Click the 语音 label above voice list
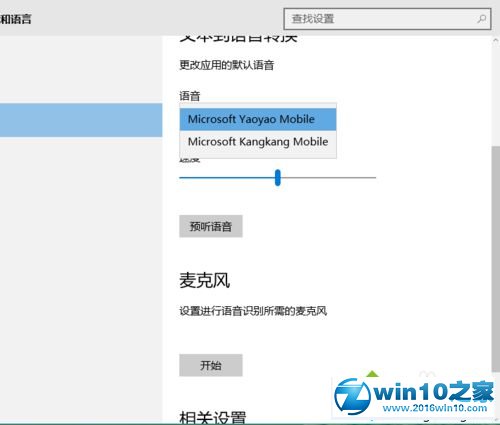 (190, 96)
